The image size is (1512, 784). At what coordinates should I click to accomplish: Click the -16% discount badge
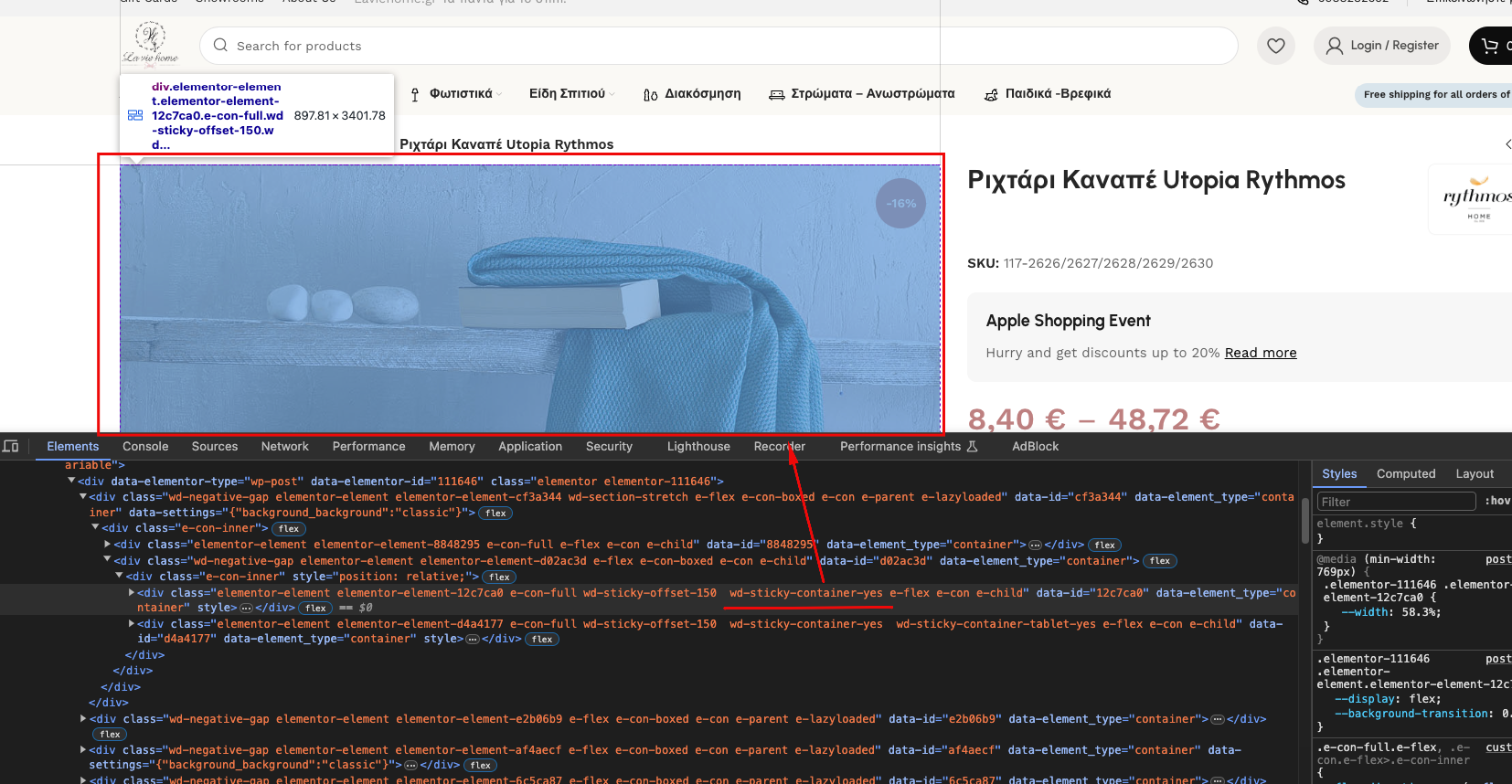tap(901, 203)
